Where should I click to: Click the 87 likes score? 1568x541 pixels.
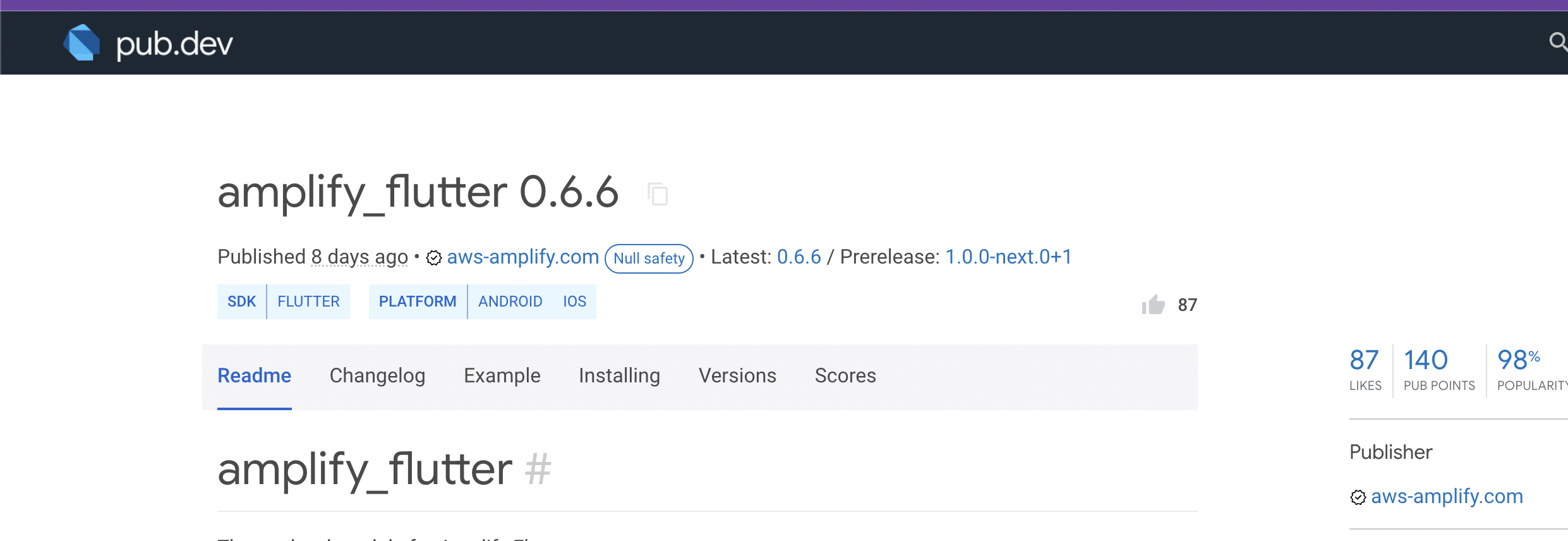[x=1365, y=370]
